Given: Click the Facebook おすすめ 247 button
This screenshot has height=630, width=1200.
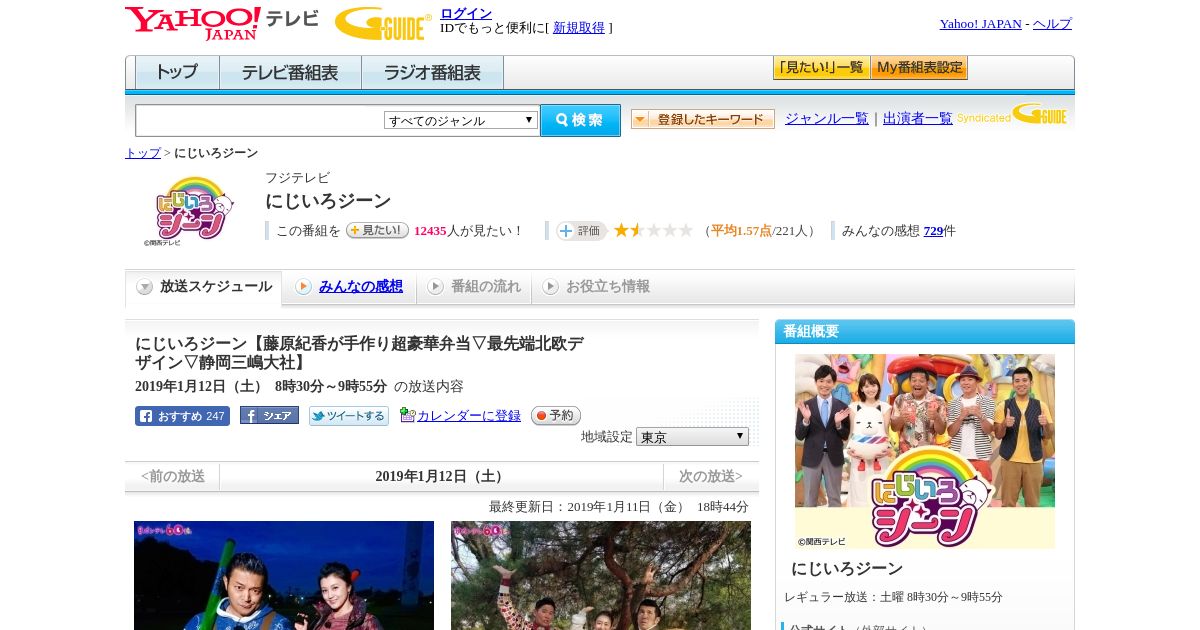Looking at the screenshot, I should 182,416.
